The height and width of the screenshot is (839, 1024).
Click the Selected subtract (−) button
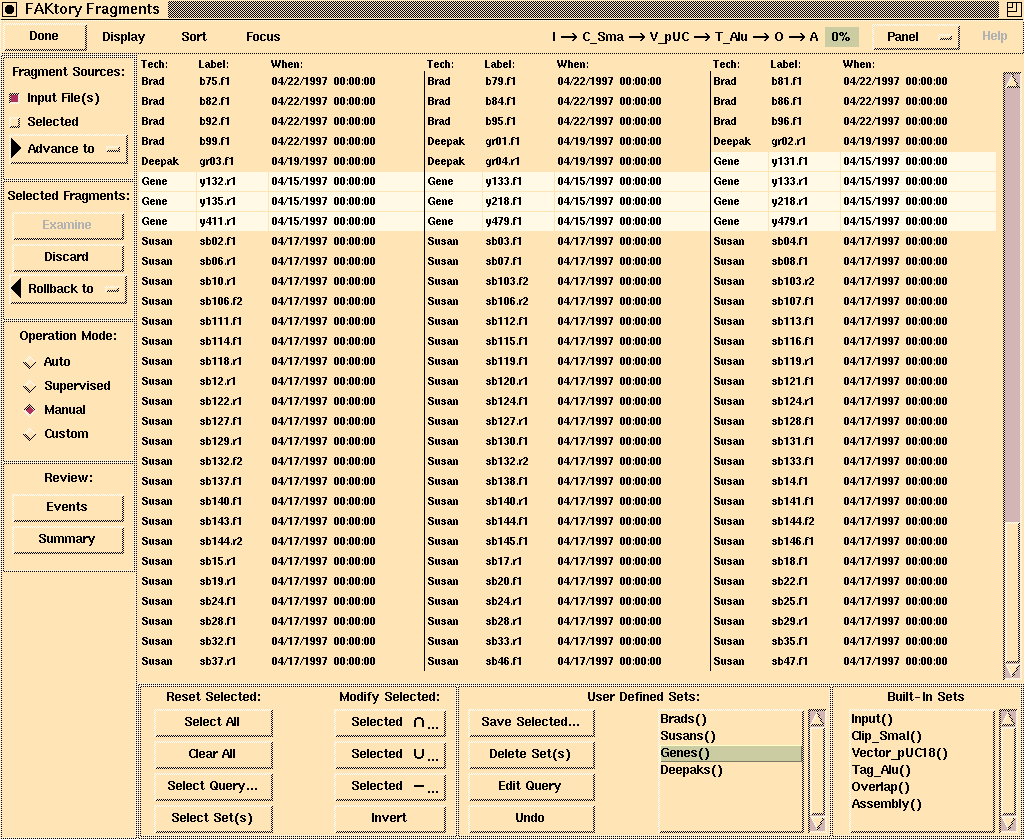389,786
